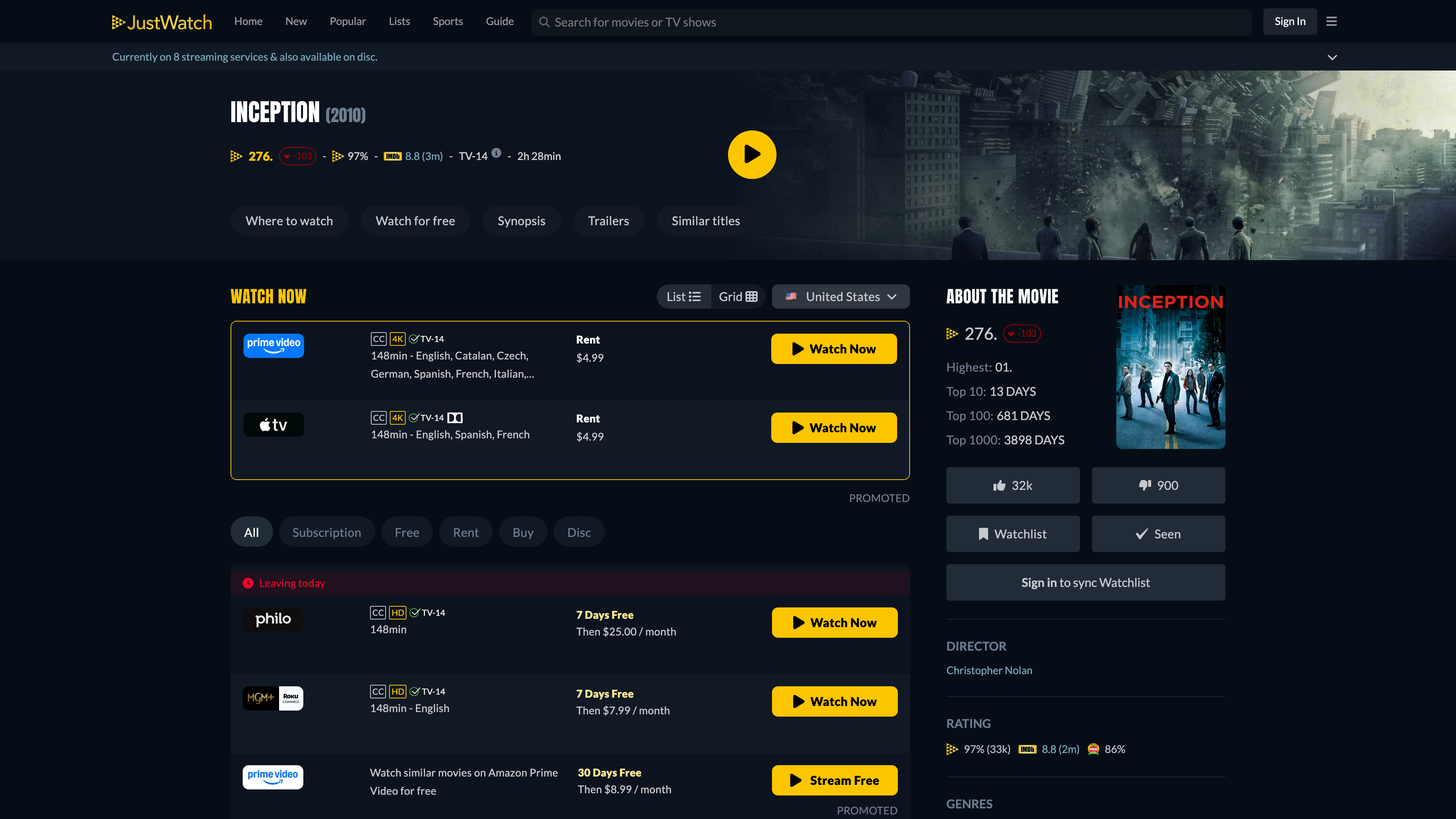This screenshot has height=819, width=1456.
Task: Open the Sports menu item
Action: (448, 22)
